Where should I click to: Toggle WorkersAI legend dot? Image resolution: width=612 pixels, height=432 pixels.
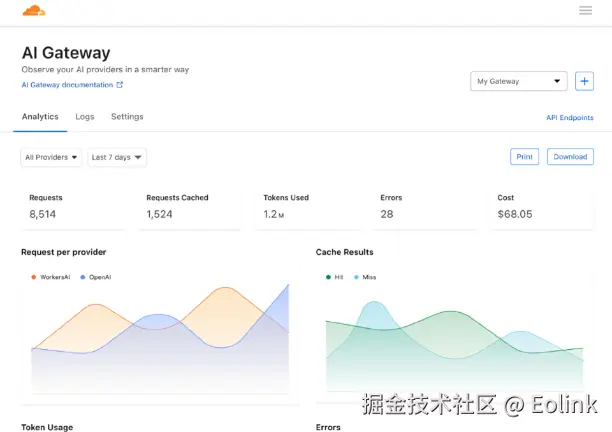[34, 277]
